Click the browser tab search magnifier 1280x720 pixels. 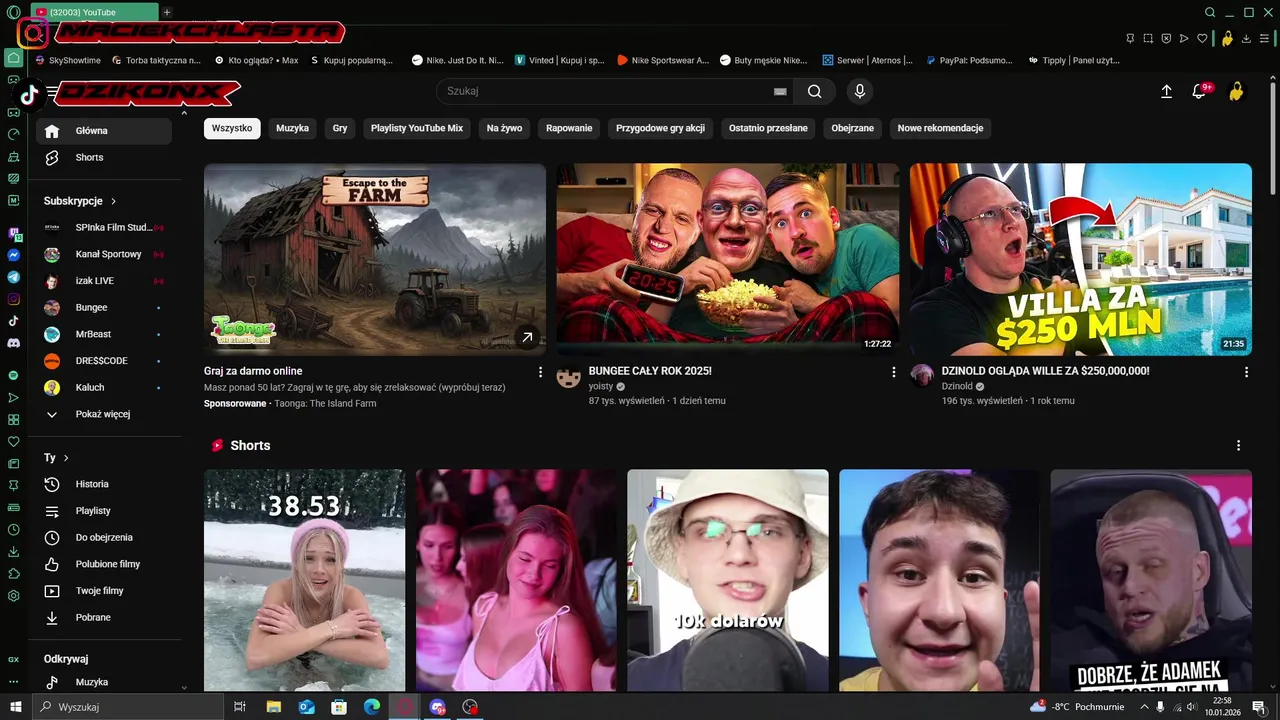[x=1210, y=12]
